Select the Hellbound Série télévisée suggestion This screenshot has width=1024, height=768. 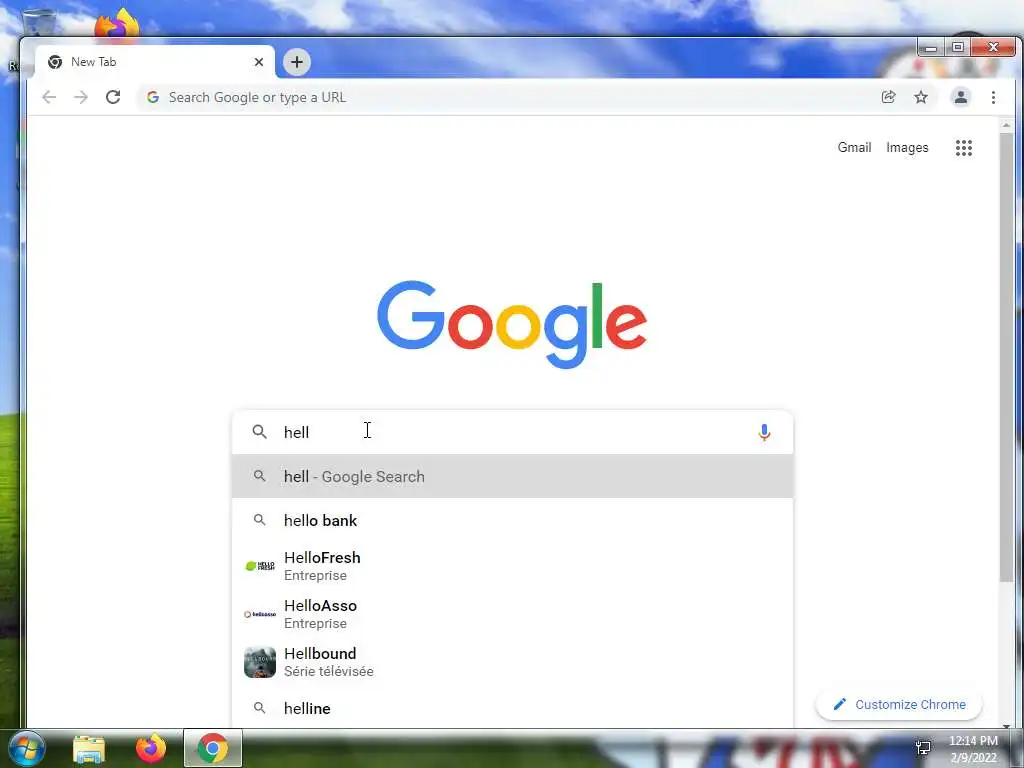coord(513,662)
